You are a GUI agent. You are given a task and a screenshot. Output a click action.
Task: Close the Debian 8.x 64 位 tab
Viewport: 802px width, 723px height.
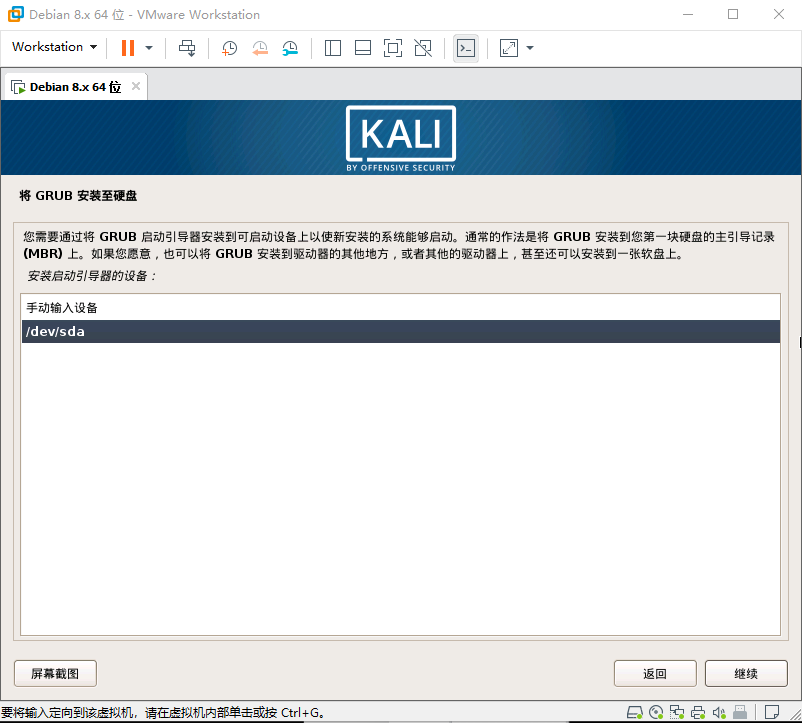(x=136, y=86)
